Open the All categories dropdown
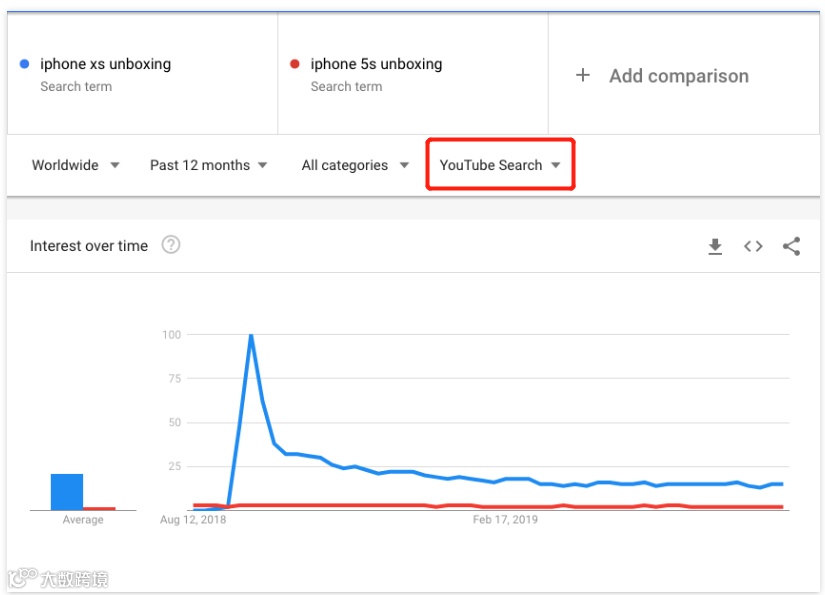Image resolution: width=825 pixels, height=595 pixels. pyautogui.click(x=355, y=165)
